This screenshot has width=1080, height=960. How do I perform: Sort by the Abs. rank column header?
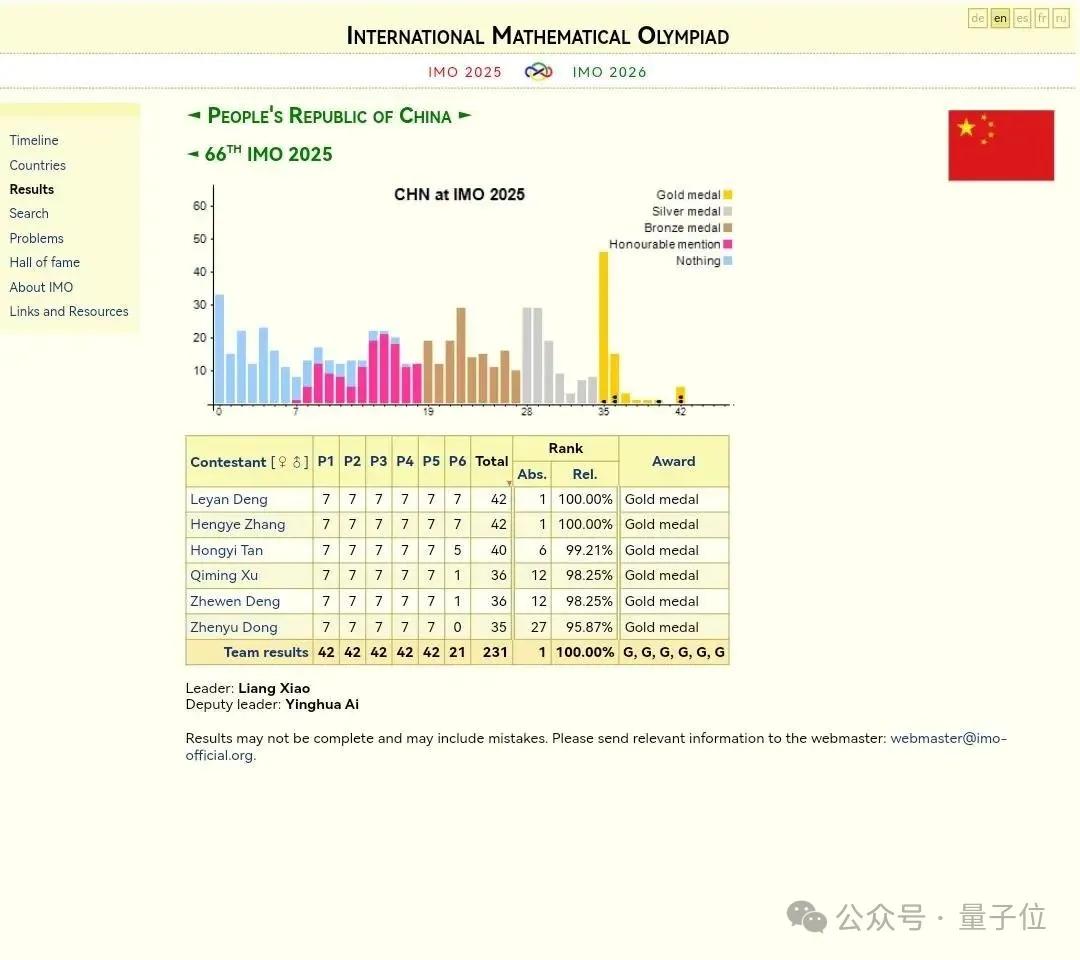[x=531, y=474]
